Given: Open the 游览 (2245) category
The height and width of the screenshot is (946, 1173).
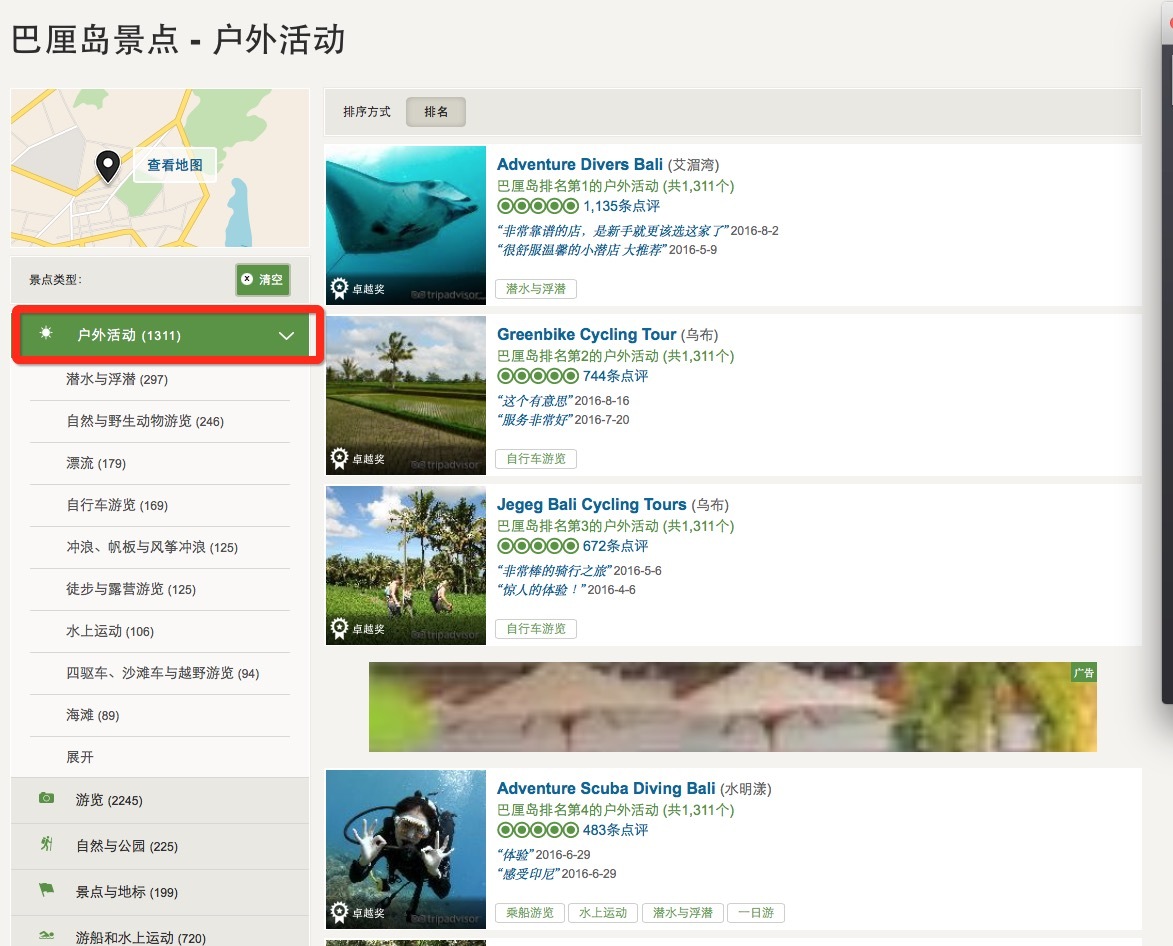Looking at the screenshot, I should pyautogui.click(x=160, y=800).
